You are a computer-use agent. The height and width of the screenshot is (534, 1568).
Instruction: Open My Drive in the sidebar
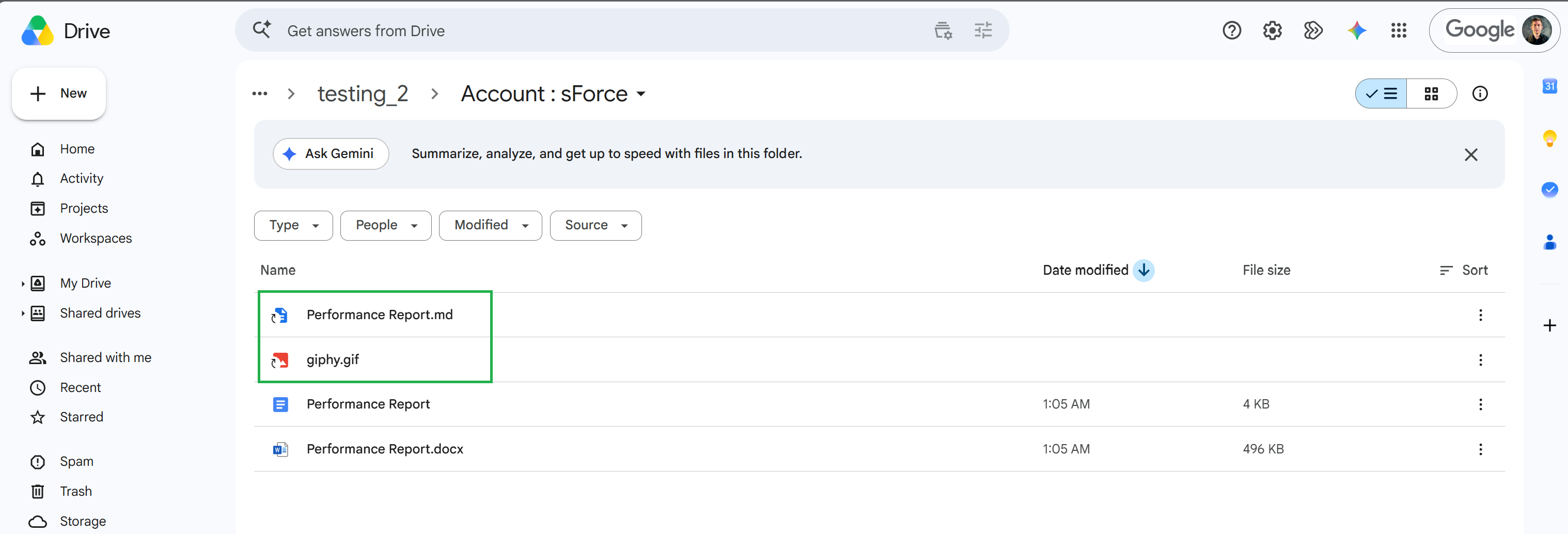point(85,284)
